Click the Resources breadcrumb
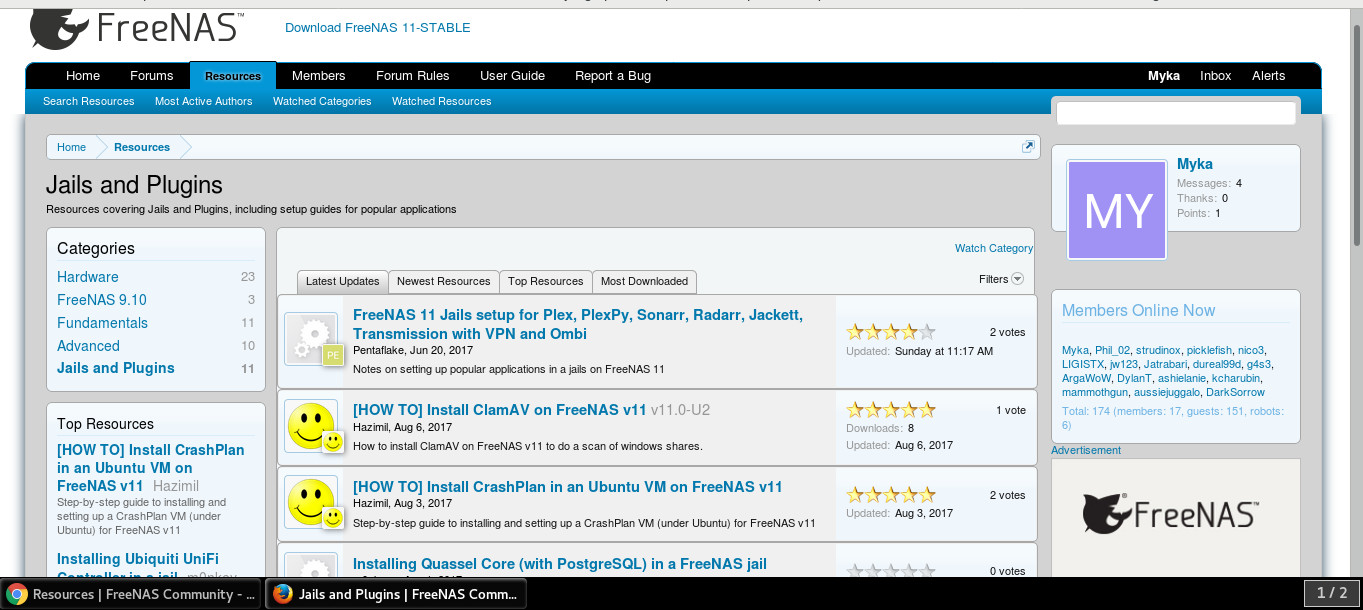 [142, 147]
